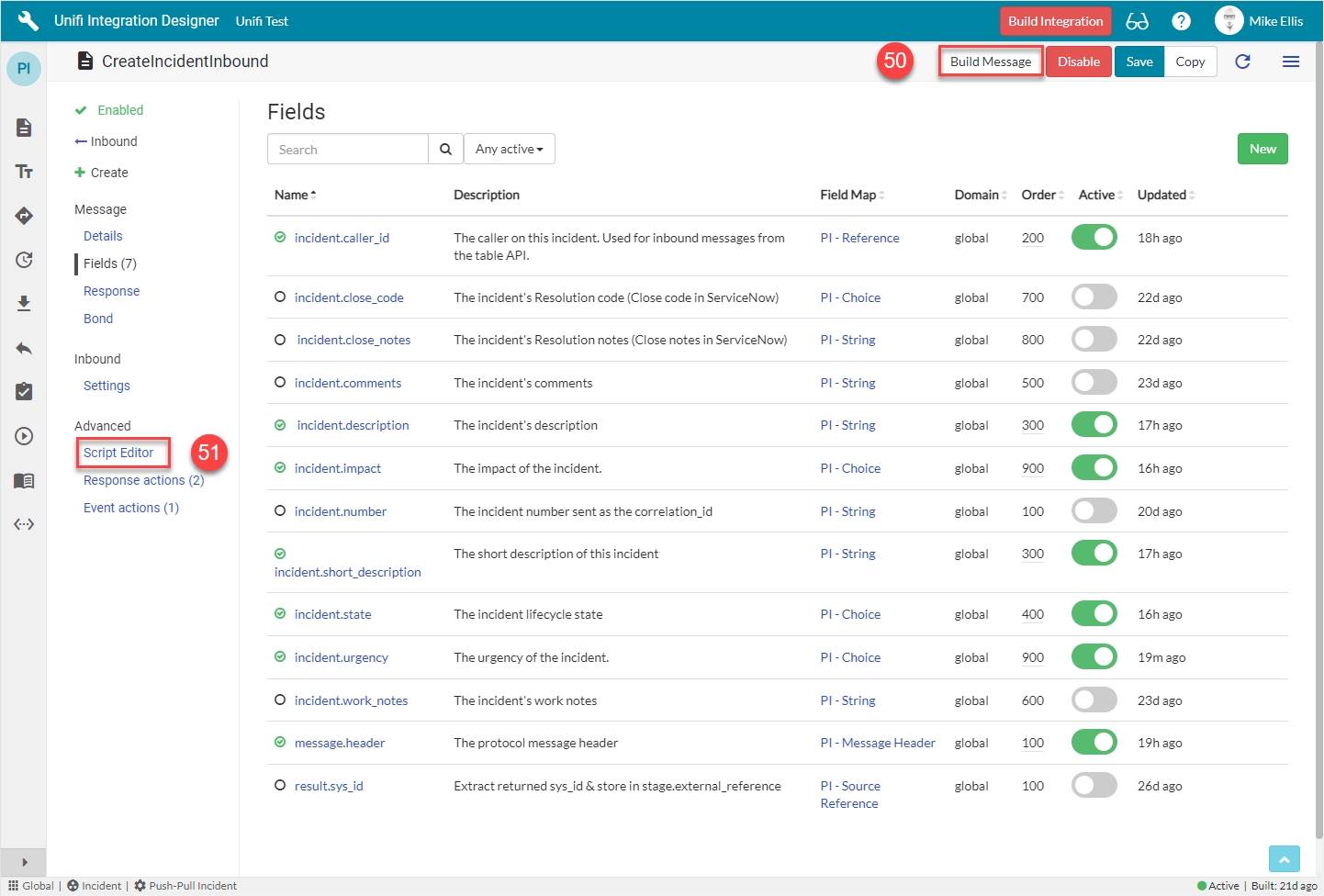This screenshot has height=896, width=1324.
Task: Open Script Editor in Advanced section
Action: (118, 453)
